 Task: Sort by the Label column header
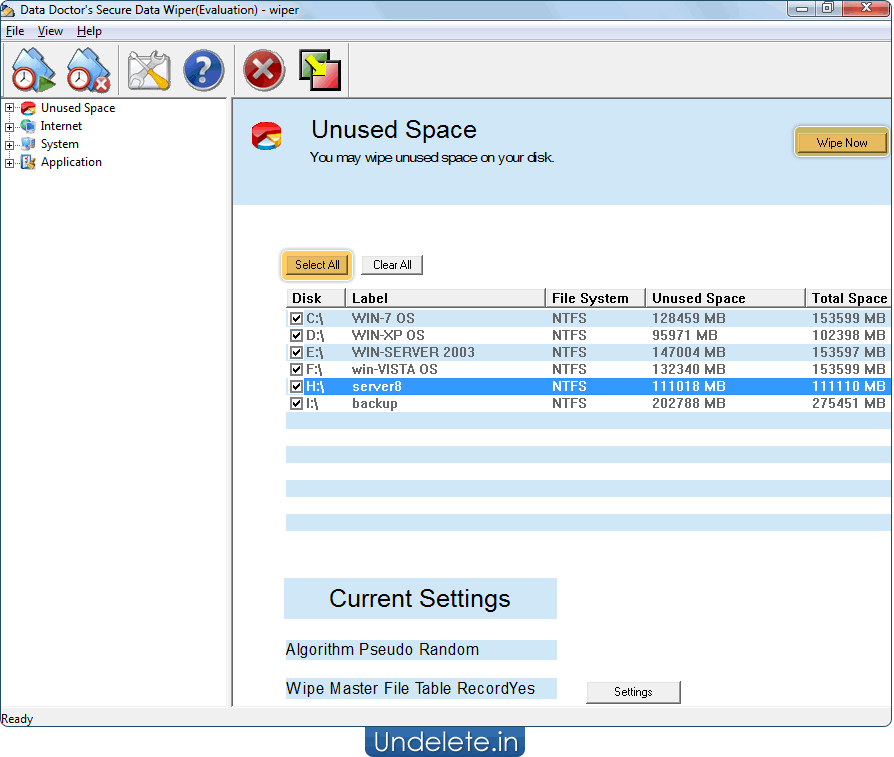pos(445,298)
